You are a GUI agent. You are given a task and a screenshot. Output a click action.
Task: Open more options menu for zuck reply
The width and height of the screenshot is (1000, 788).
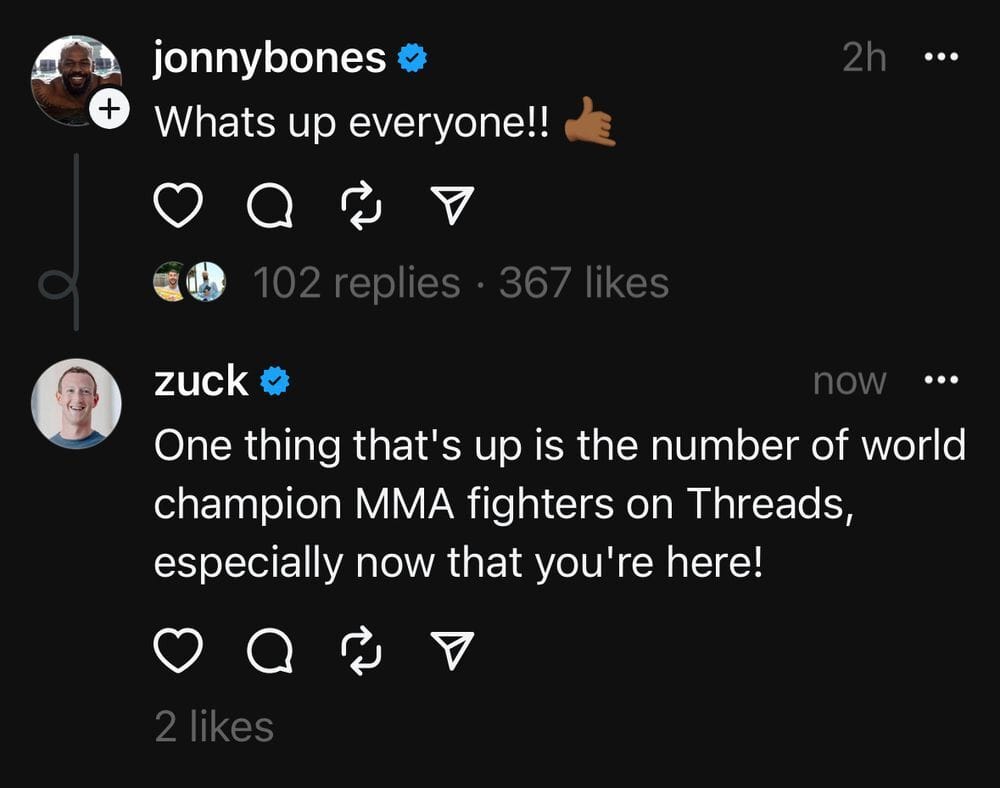click(941, 380)
